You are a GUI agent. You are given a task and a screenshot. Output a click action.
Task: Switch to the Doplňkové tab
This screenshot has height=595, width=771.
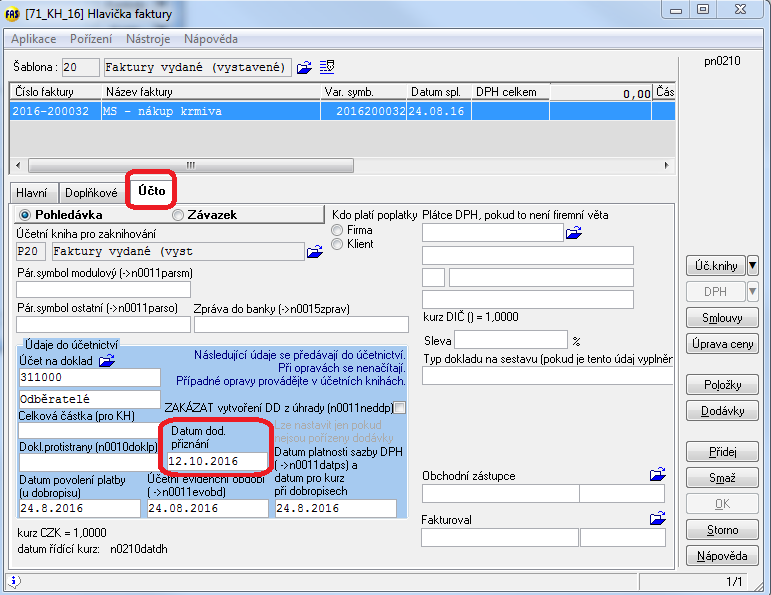pos(91,193)
